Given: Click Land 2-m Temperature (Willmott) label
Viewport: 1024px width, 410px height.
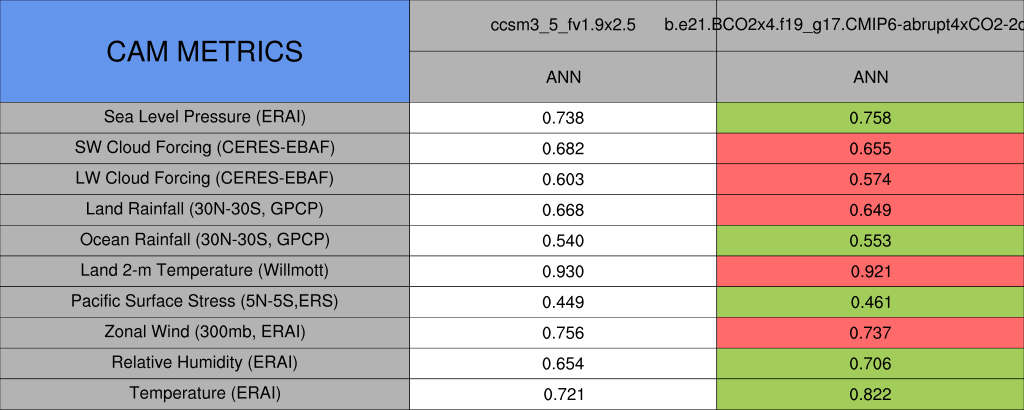Looking at the screenshot, I should (204, 271).
